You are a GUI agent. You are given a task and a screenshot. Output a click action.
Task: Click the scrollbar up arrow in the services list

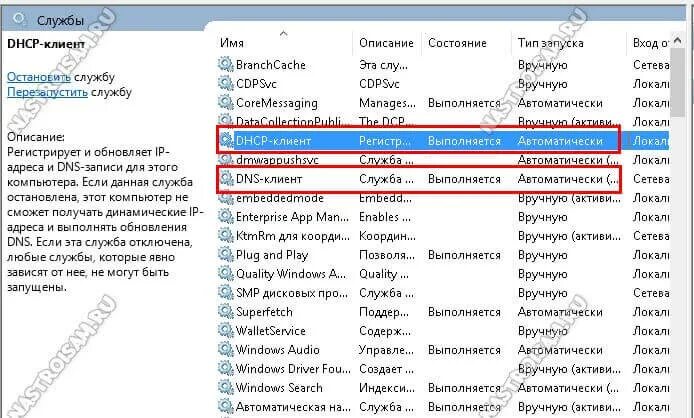(x=678, y=41)
